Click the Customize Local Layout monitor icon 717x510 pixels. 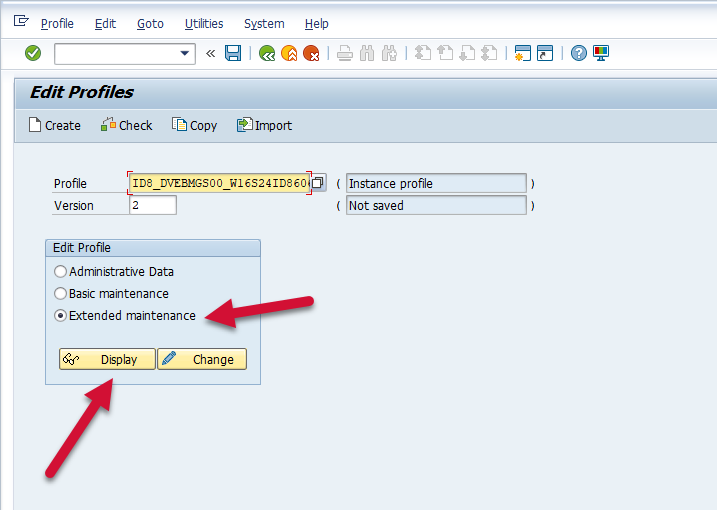tap(601, 53)
